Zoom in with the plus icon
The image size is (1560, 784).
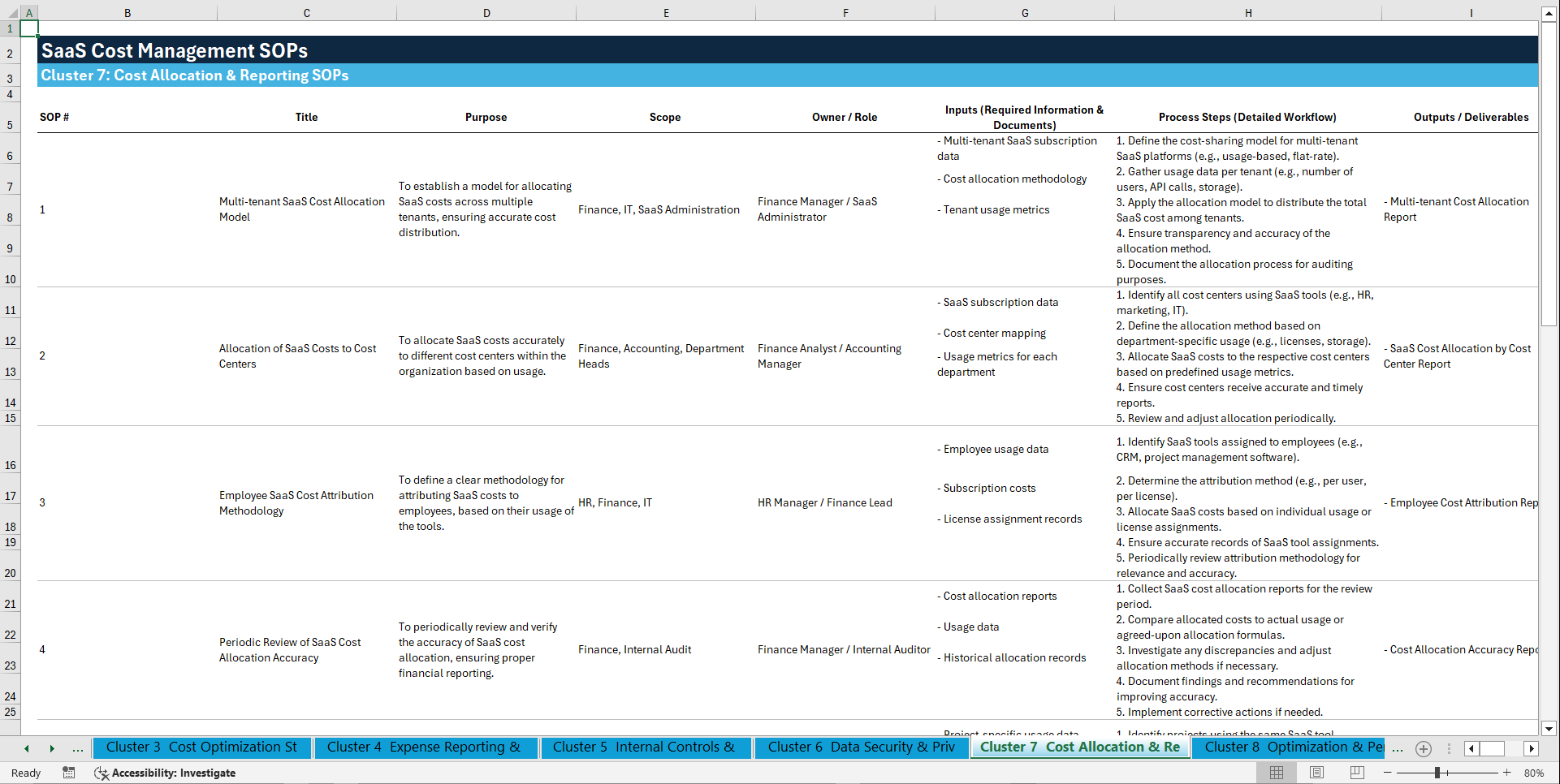[1507, 773]
